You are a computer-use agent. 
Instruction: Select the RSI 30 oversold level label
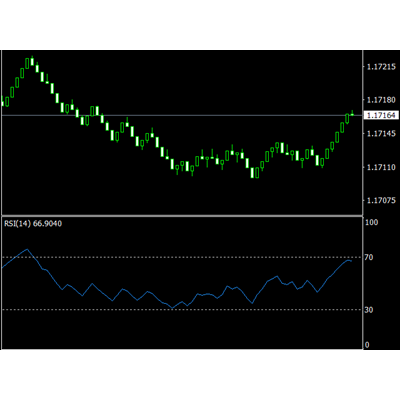369,310
